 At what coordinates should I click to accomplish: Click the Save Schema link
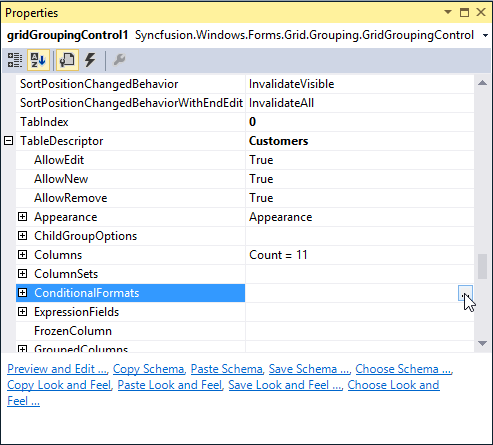pos(309,369)
